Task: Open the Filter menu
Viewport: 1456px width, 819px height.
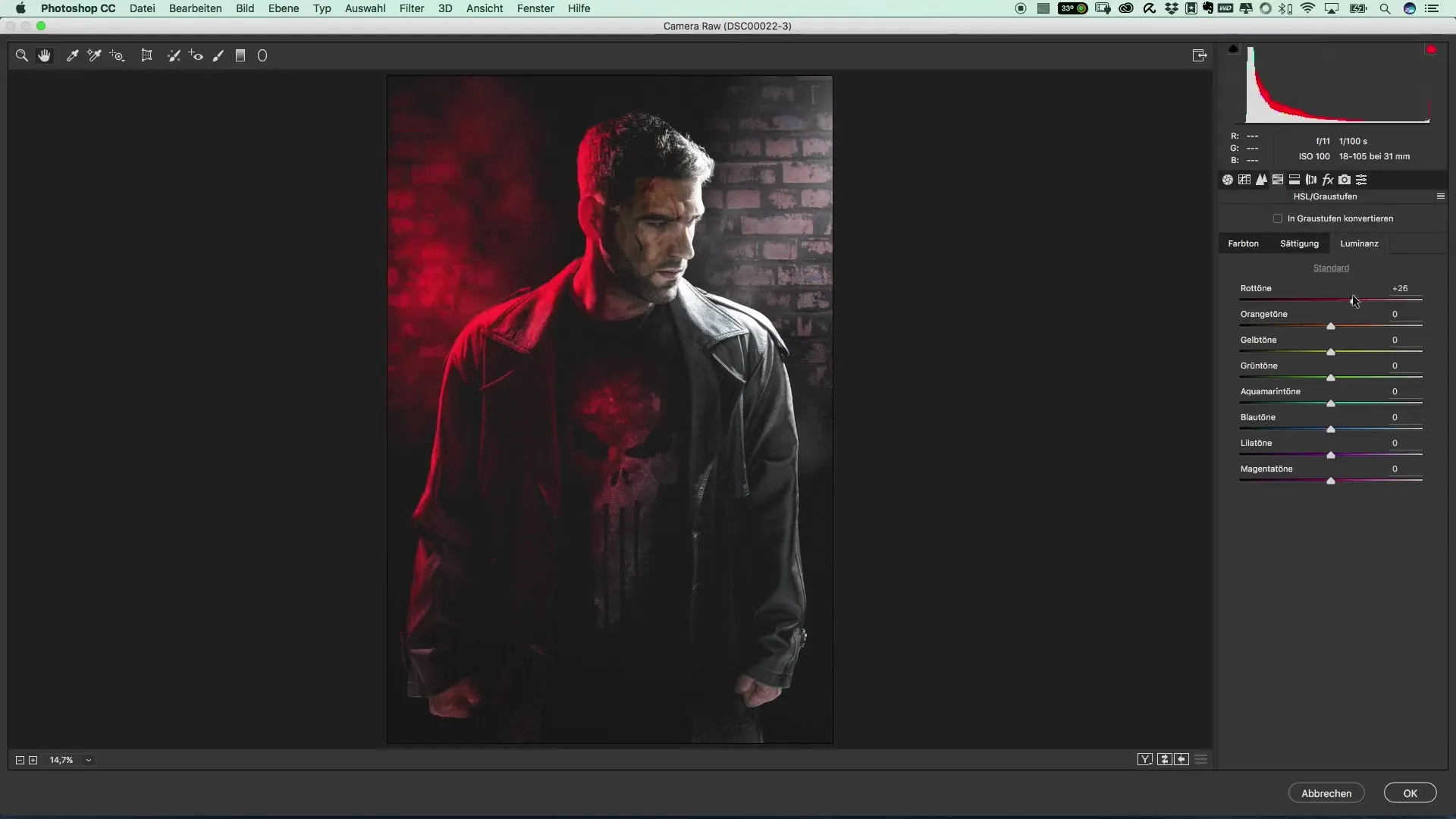Action: click(412, 8)
